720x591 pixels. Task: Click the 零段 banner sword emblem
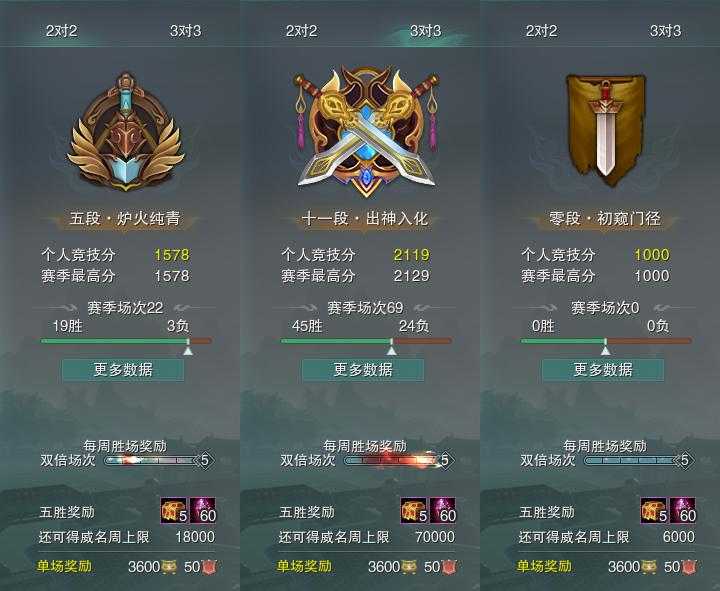click(606, 129)
